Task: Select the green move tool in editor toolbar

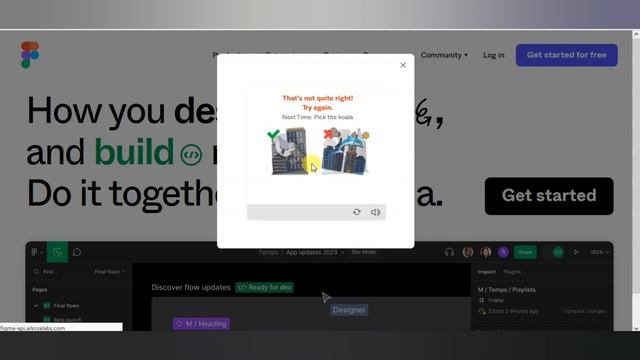Action: tap(57, 252)
